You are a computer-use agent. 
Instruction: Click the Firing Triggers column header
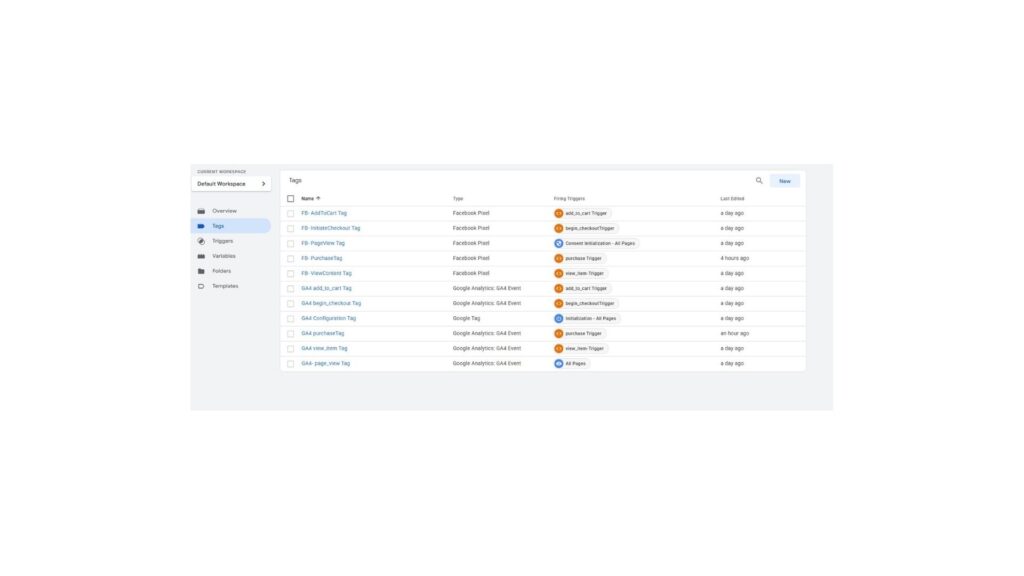click(x=569, y=199)
